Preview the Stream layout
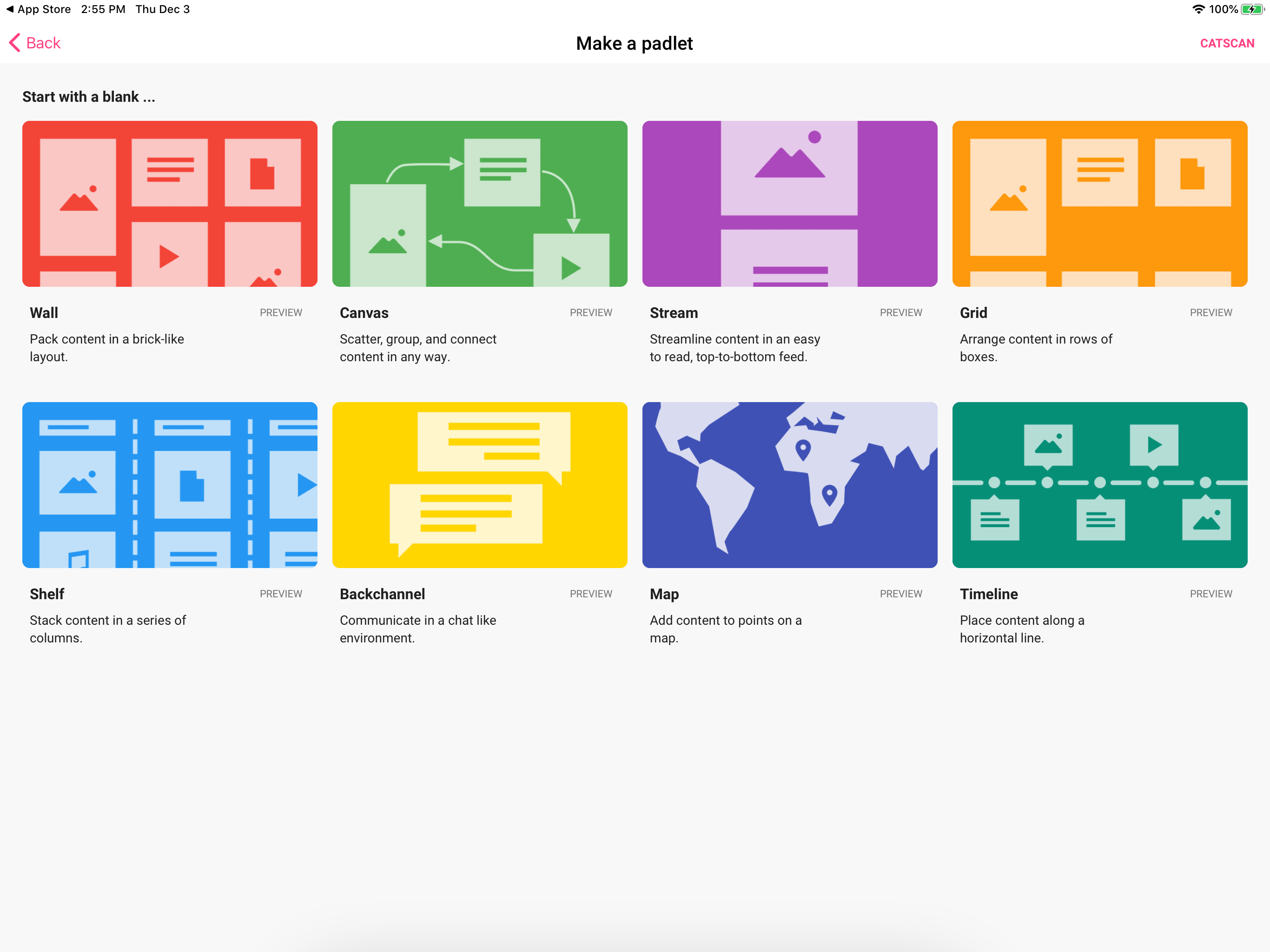The height and width of the screenshot is (952, 1270). [901, 312]
